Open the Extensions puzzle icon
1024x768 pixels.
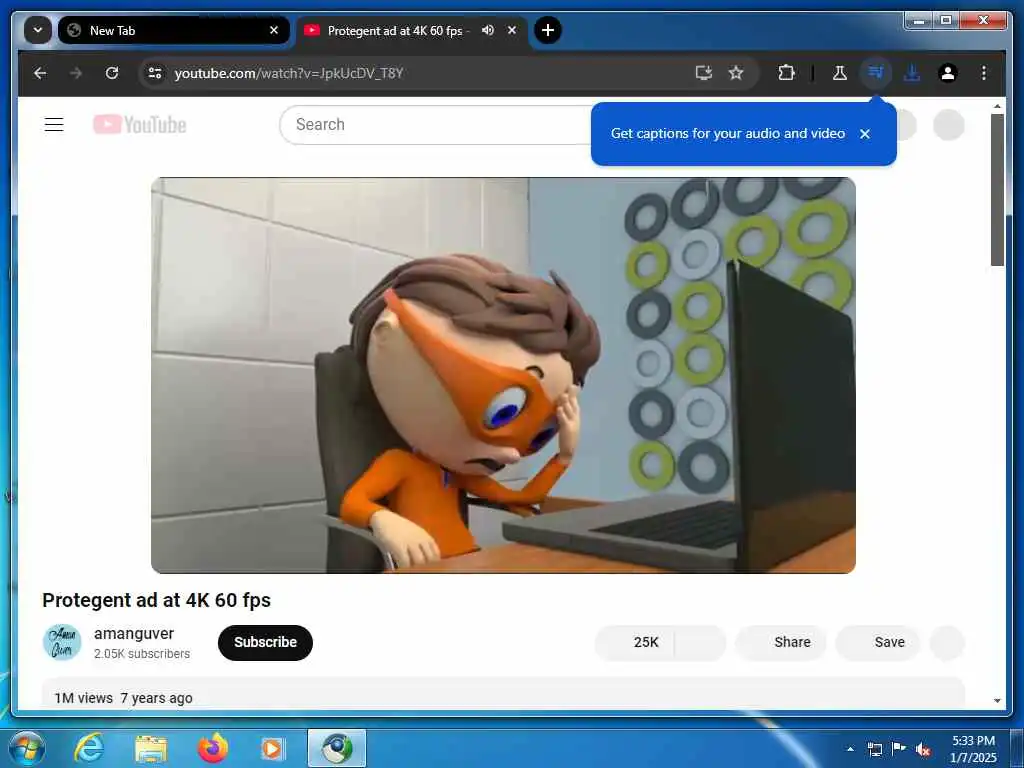[787, 73]
